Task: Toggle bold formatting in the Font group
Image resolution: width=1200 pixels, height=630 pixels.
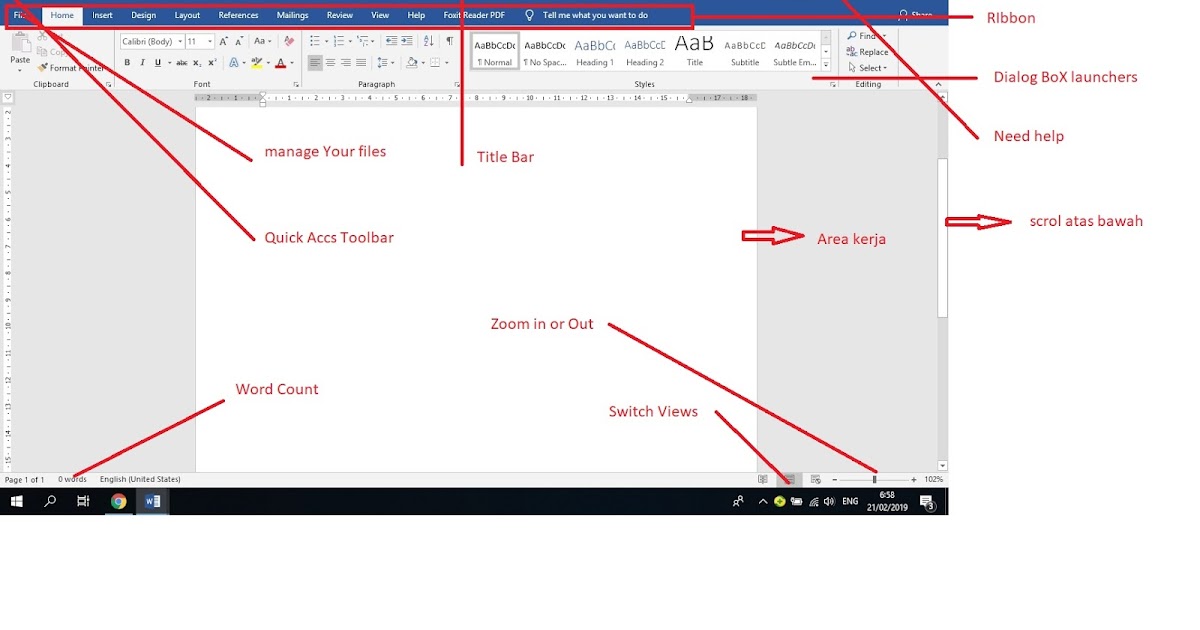Action: pos(127,61)
